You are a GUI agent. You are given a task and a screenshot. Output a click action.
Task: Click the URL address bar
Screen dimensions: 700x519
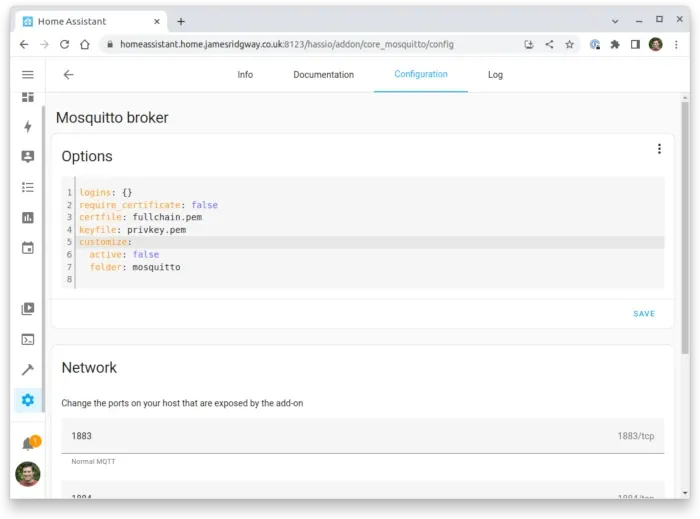point(287,44)
